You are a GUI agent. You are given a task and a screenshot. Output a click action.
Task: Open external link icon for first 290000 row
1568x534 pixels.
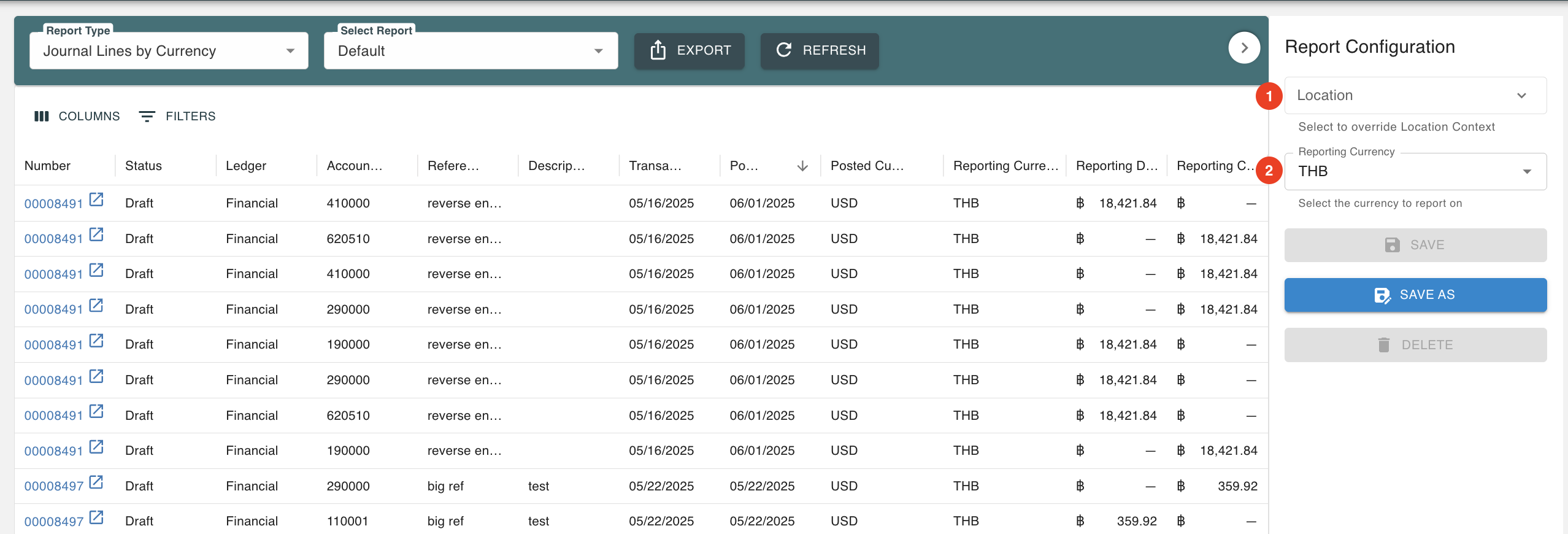tap(96, 305)
